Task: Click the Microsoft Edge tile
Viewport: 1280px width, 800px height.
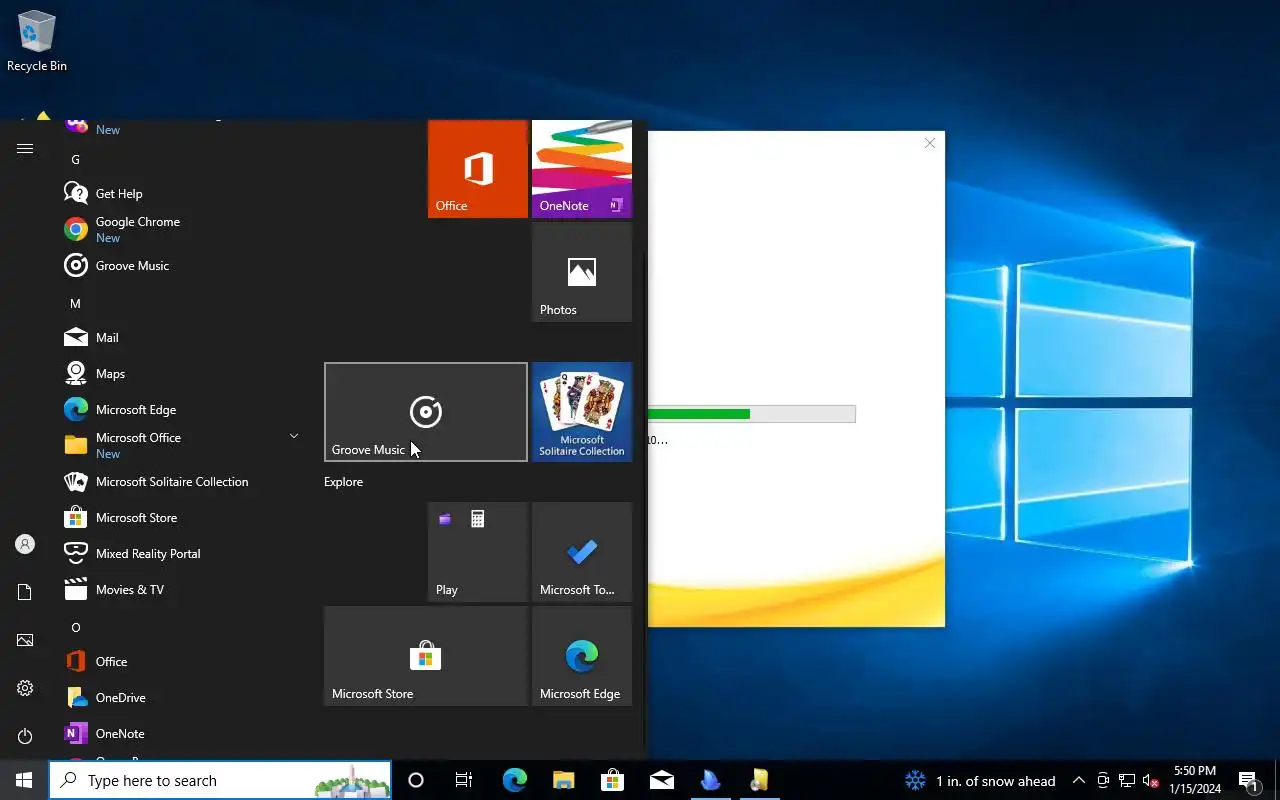Action: pyautogui.click(x=582, y=656)
